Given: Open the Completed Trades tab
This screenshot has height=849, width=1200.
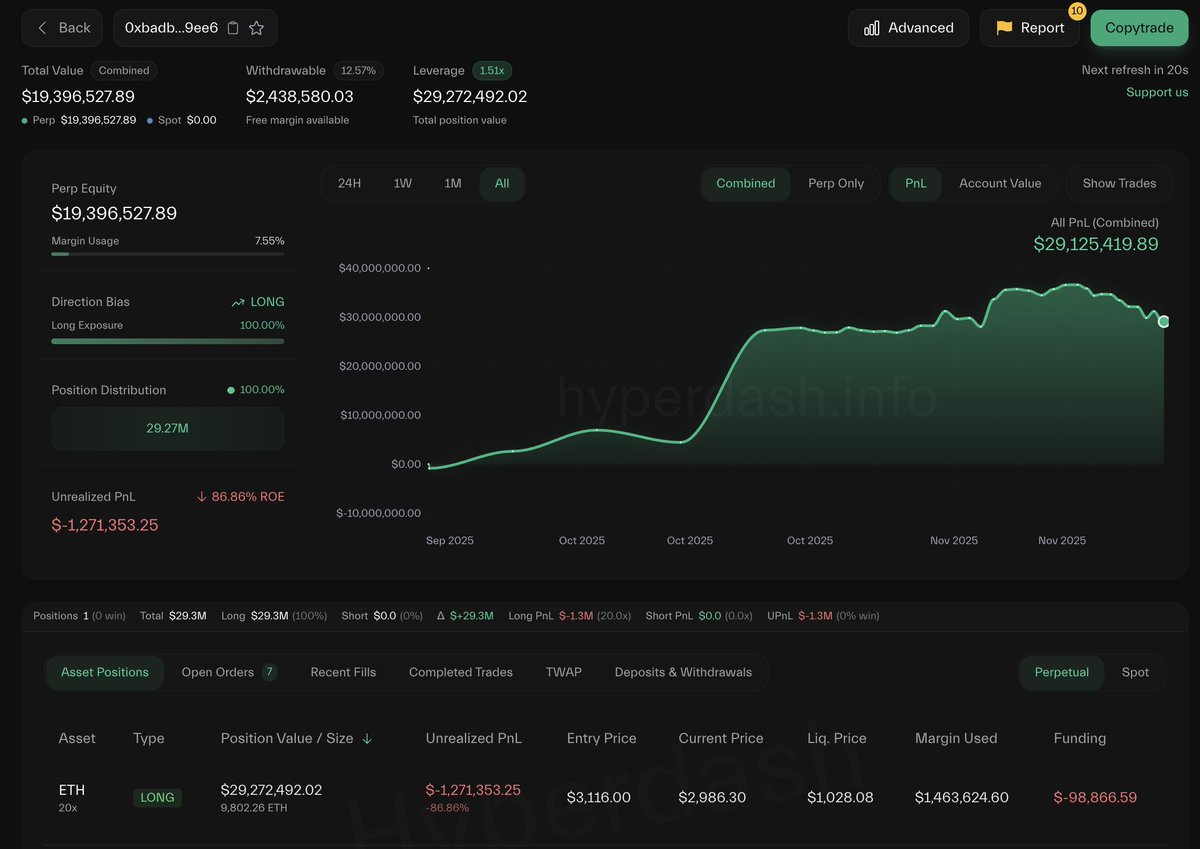Looking at the screenshot, I should click(461, 672).
